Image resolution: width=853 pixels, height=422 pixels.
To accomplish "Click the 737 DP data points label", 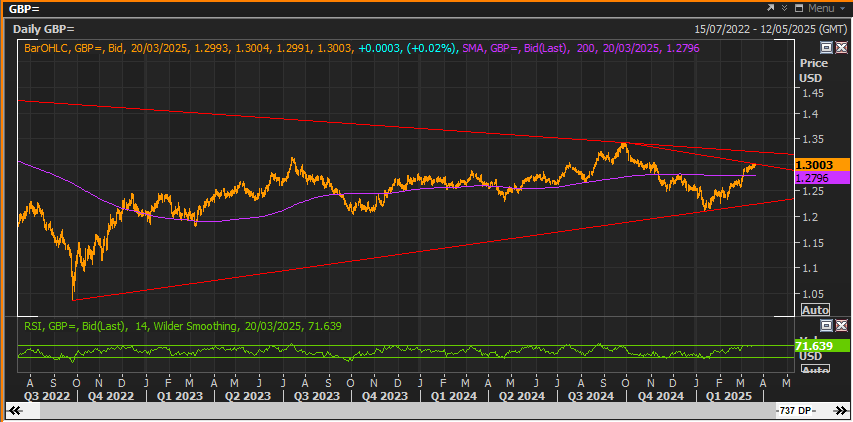I will 794,410.
